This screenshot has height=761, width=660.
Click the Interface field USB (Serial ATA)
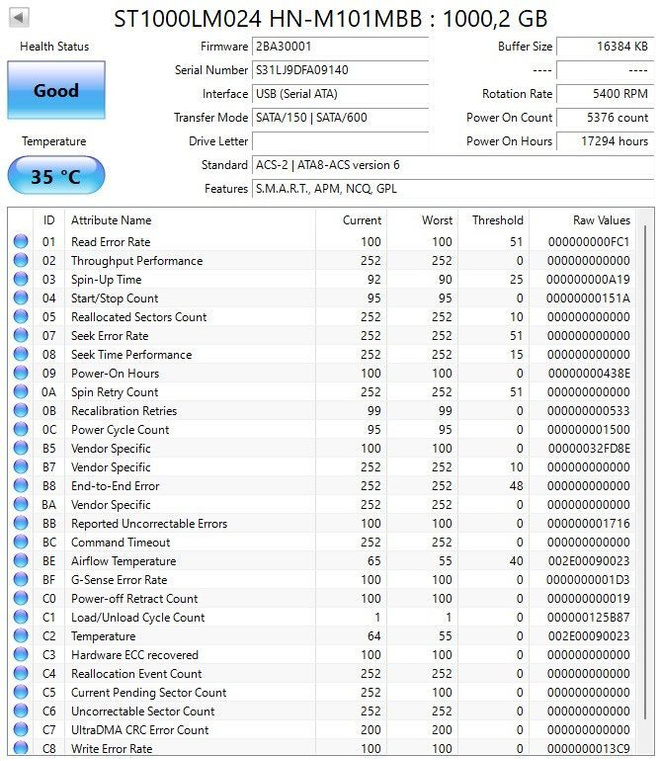point(340,94)
